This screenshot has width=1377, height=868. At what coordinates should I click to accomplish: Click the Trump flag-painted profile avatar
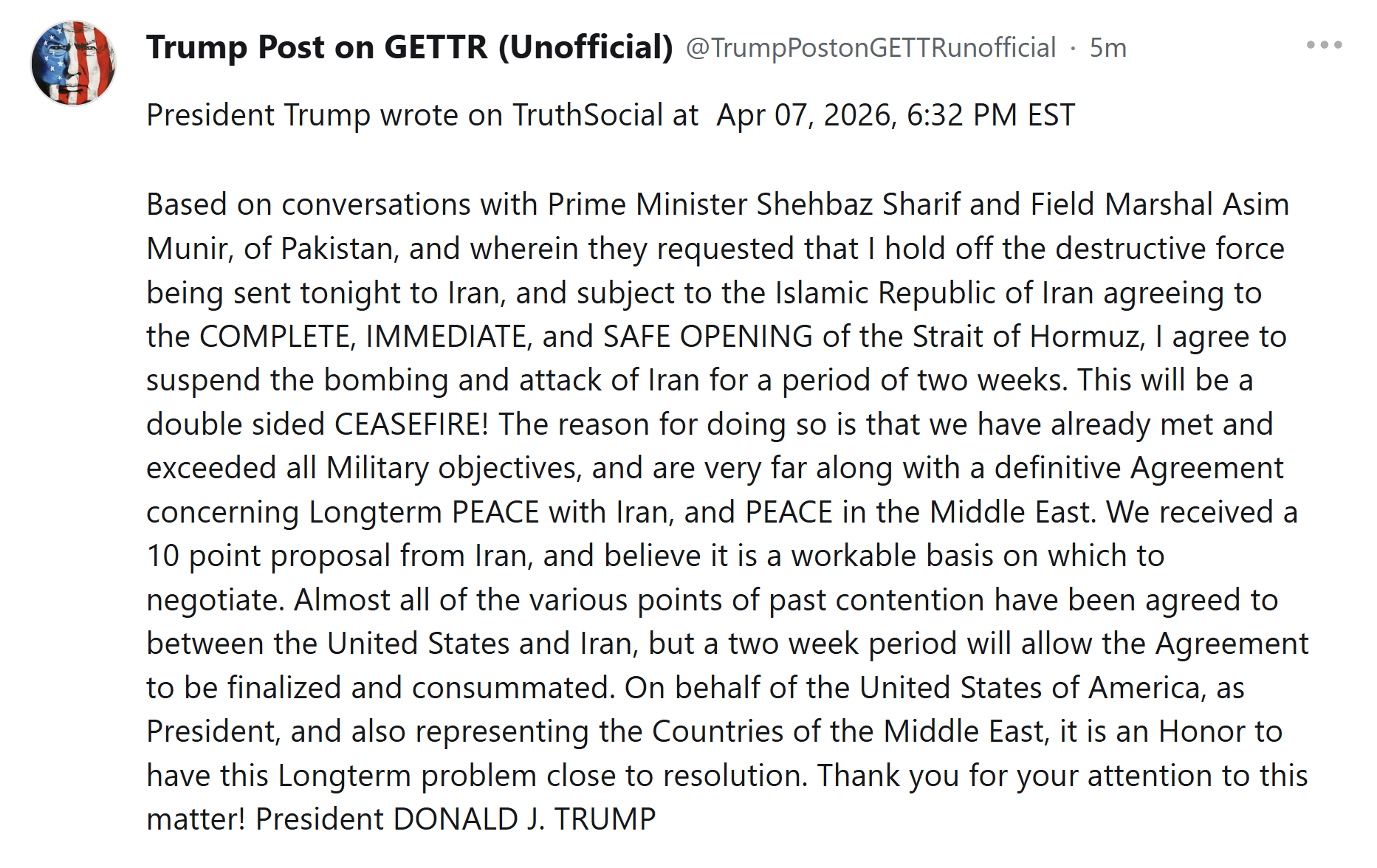coord(73,63)
